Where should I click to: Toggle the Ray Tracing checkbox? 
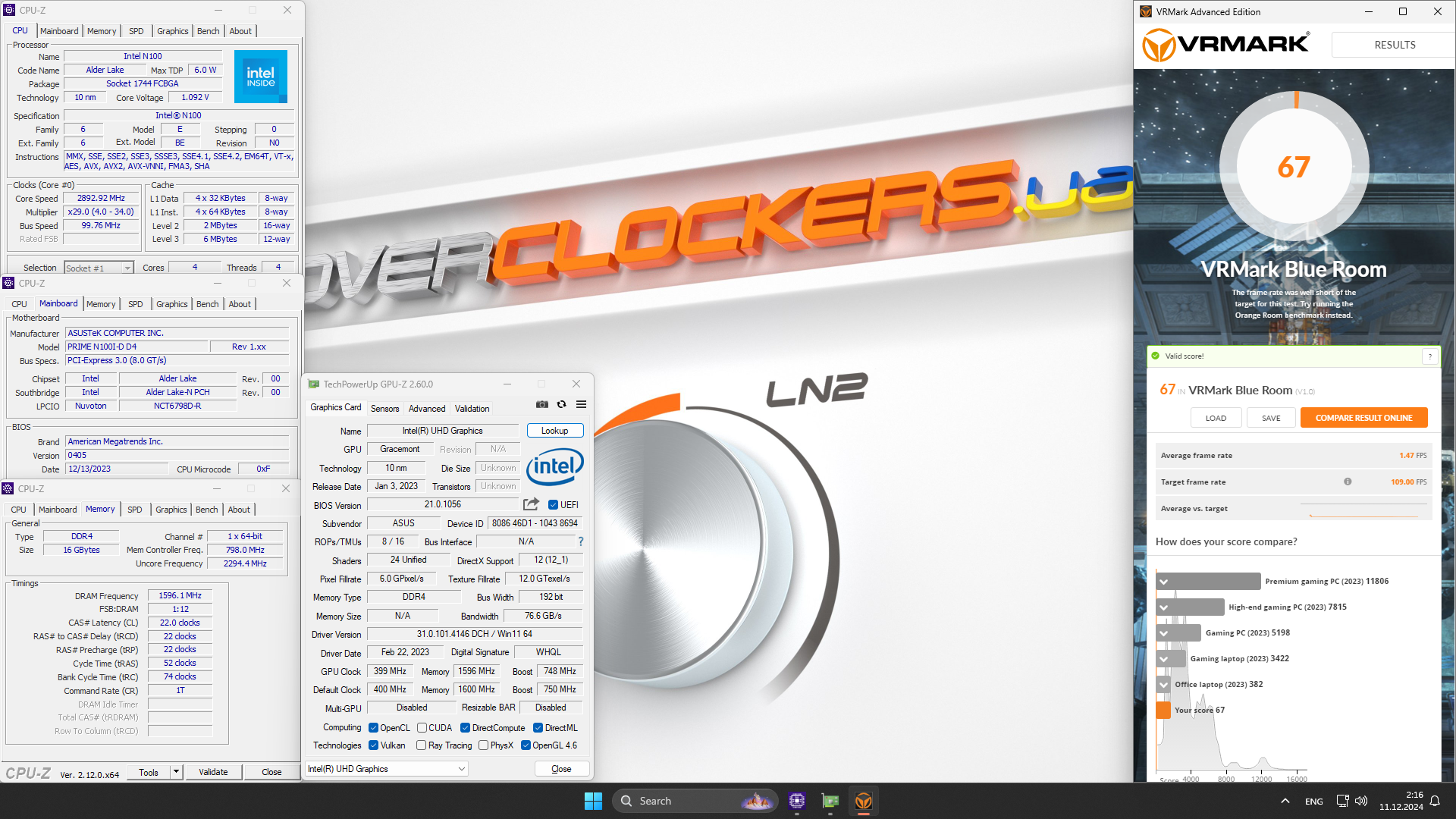(x=421, y=745)
